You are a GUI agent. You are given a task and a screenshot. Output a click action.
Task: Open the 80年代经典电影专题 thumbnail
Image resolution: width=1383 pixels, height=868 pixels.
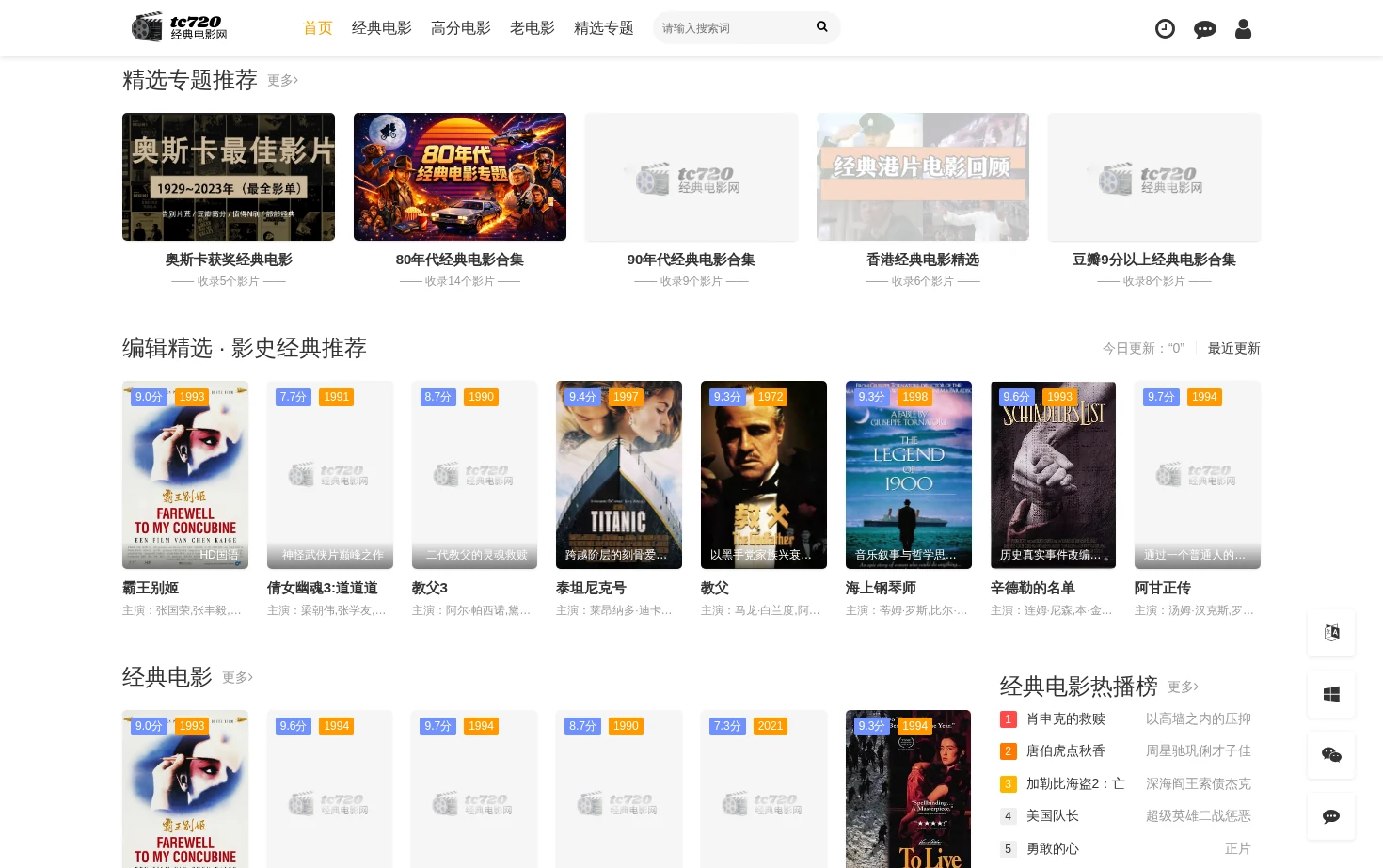coord(460,177)
